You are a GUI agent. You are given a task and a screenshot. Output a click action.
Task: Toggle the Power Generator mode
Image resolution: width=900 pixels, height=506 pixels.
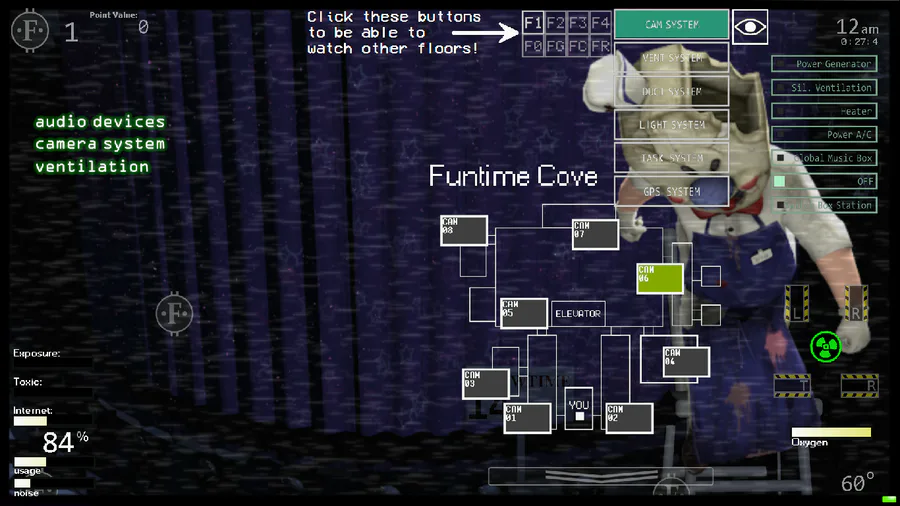click(x=824, y=64)
